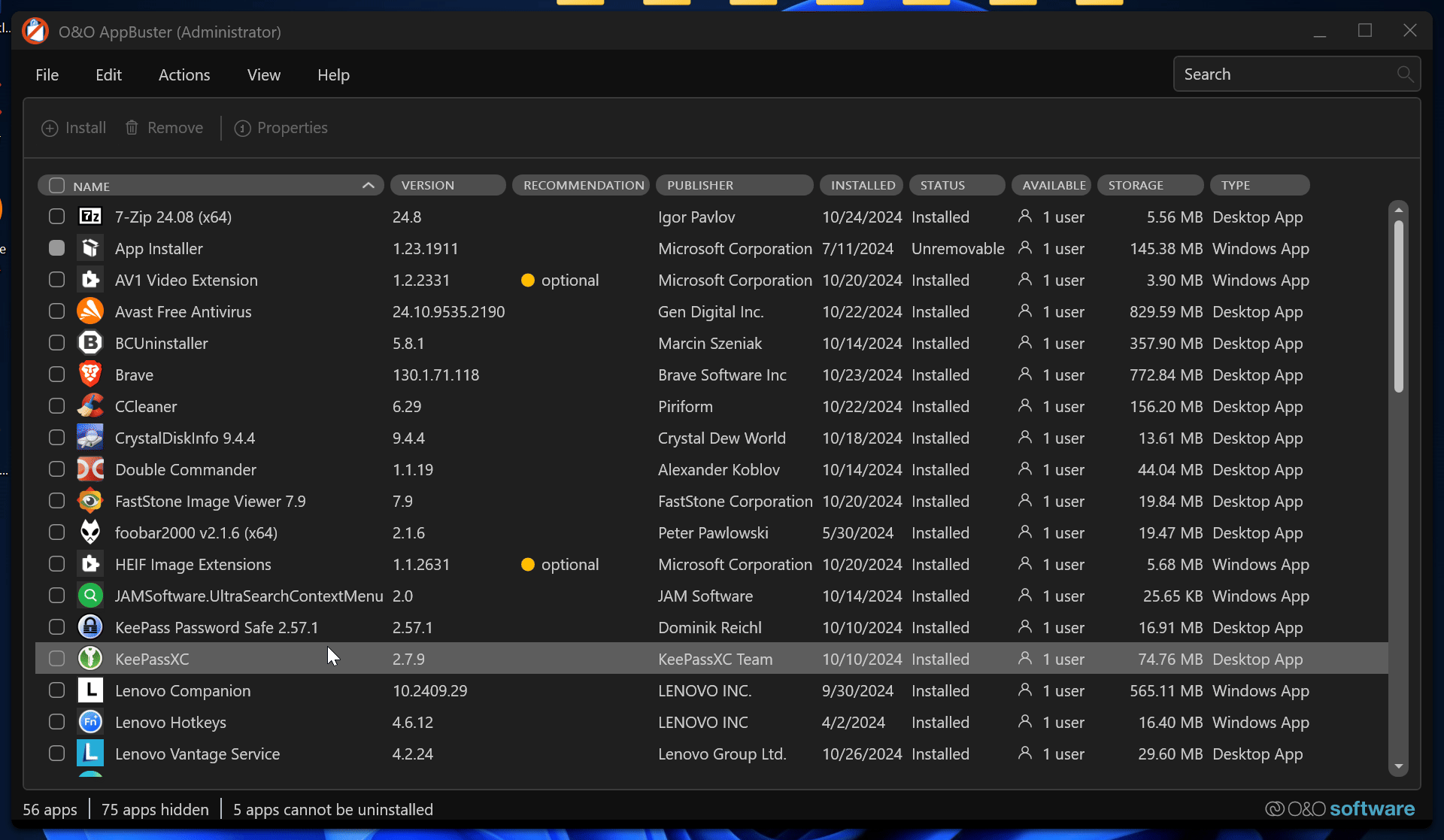The width and height of the screenshot is (1444, 840).
Task: Click the scrollbar up arrow
Action: (1399, 209)
